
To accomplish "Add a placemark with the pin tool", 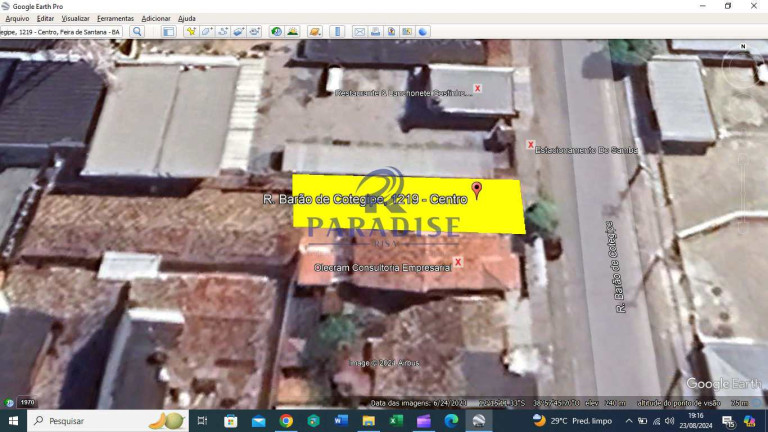I will (x=191, y=32).
